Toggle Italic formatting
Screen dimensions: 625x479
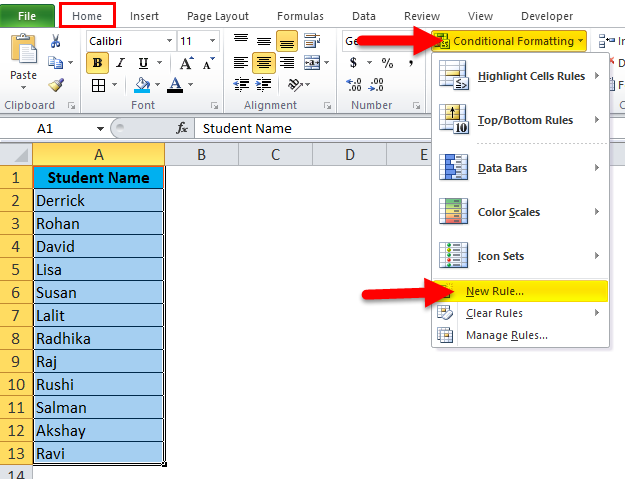tap(120, 63)
